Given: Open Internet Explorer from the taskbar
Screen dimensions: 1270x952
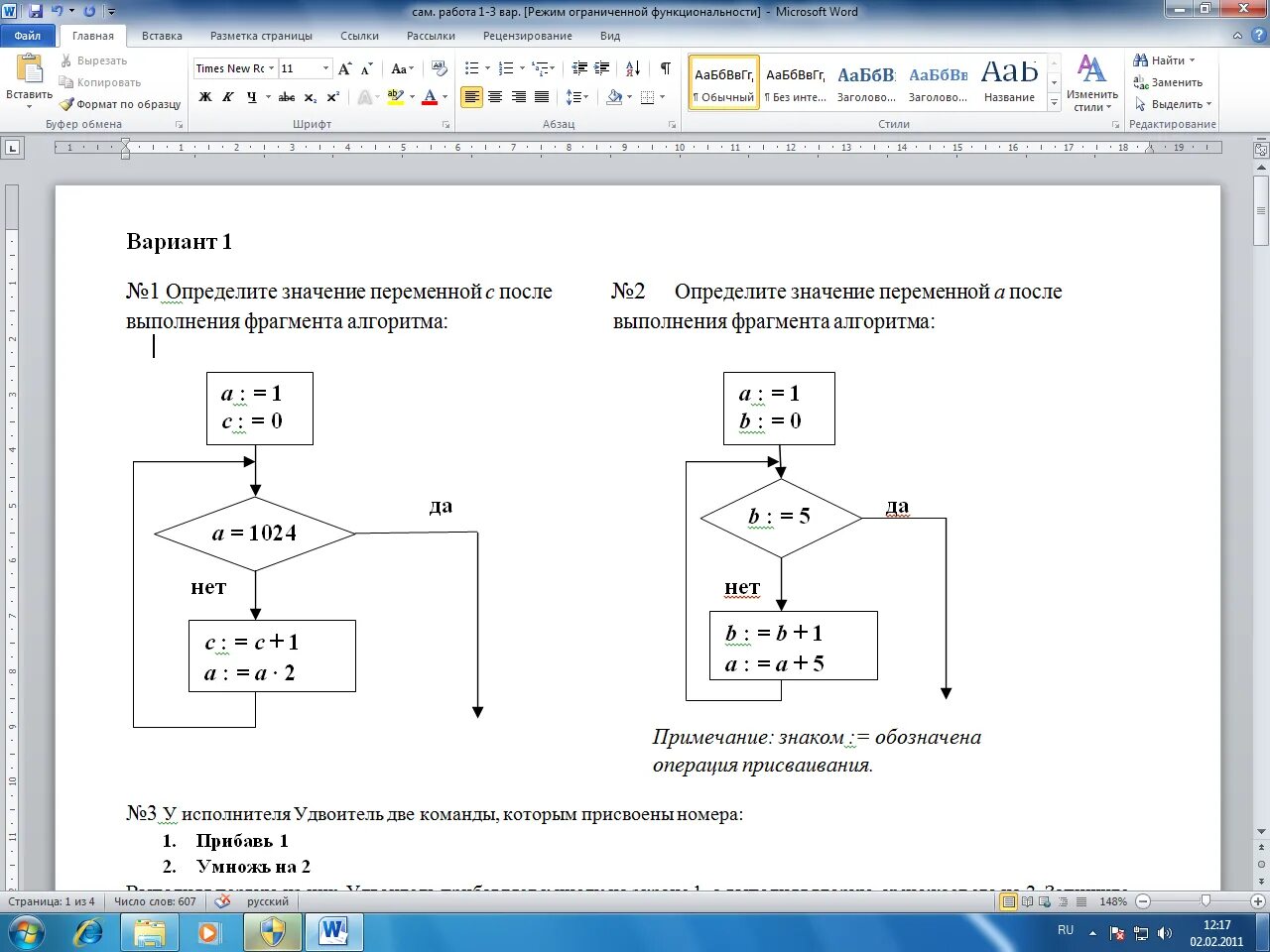Looking at the screenshot, I should click(x=87, y=932).
